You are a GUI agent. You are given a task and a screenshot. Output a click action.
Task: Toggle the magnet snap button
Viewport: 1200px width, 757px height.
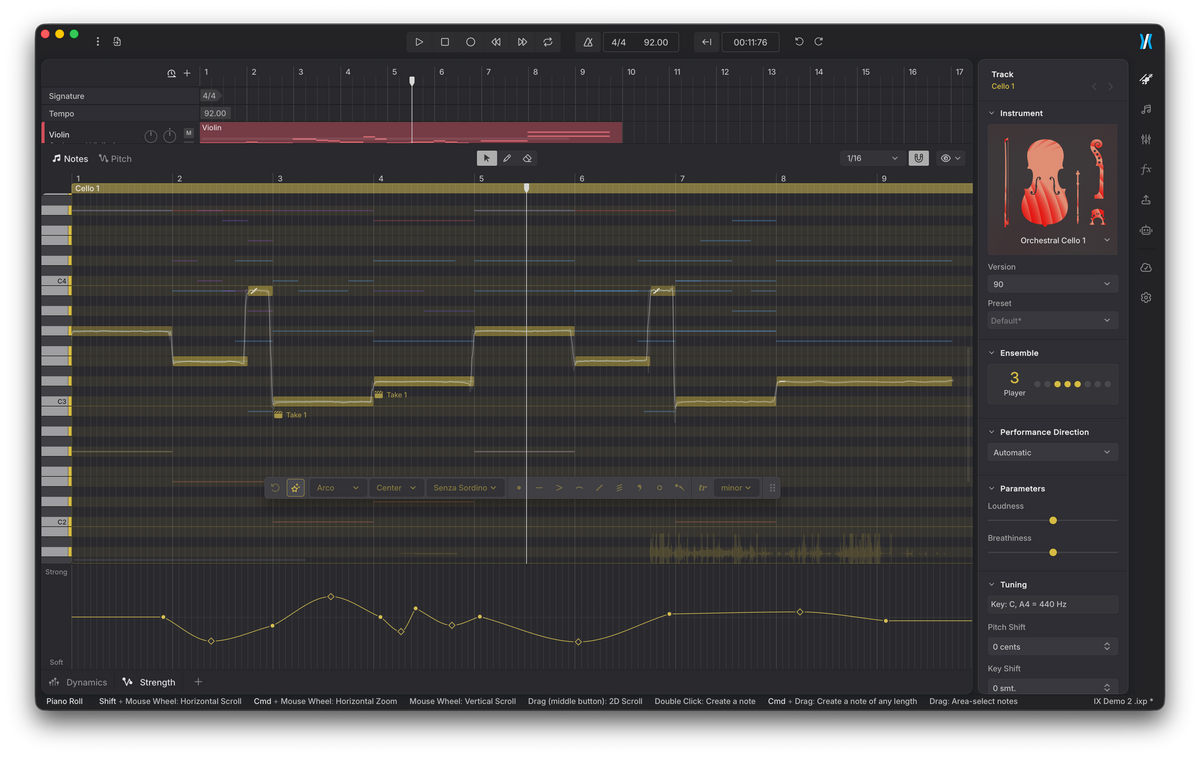[x=918, y=158]
